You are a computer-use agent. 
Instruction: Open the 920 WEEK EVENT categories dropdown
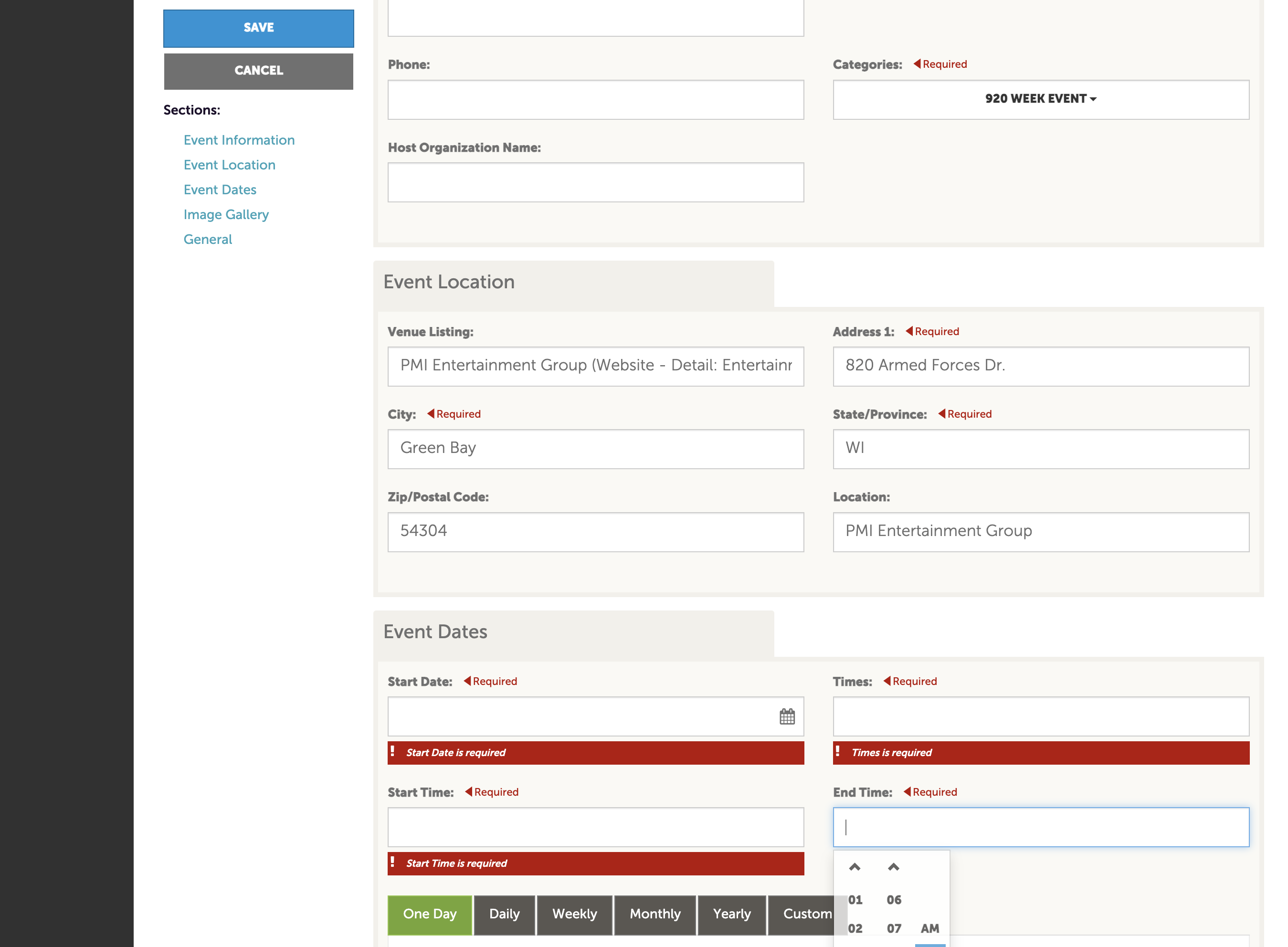1041,100
